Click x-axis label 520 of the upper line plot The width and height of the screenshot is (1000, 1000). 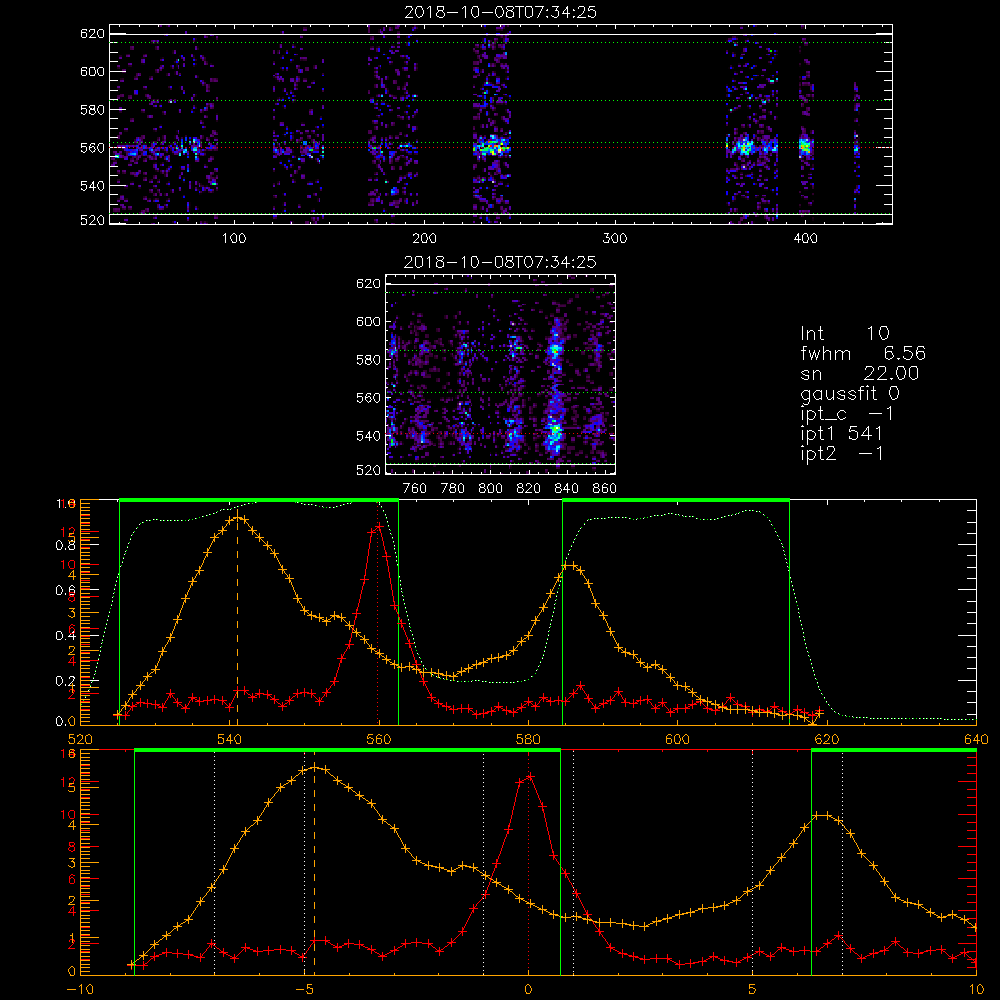80,739
